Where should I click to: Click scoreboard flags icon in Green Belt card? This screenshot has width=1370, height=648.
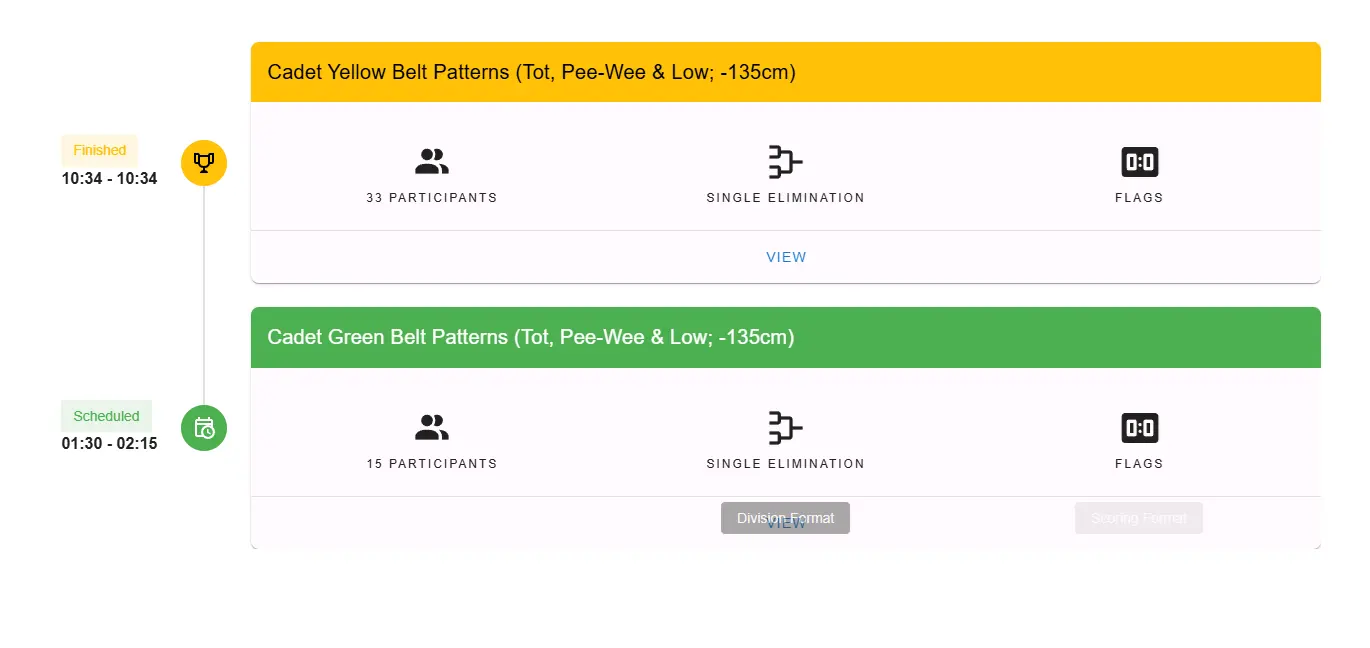click(1139, 428)
